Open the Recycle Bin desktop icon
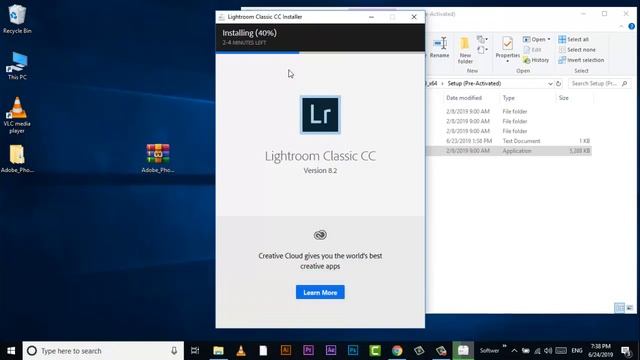The image size is (640, 360). (17, 19)
